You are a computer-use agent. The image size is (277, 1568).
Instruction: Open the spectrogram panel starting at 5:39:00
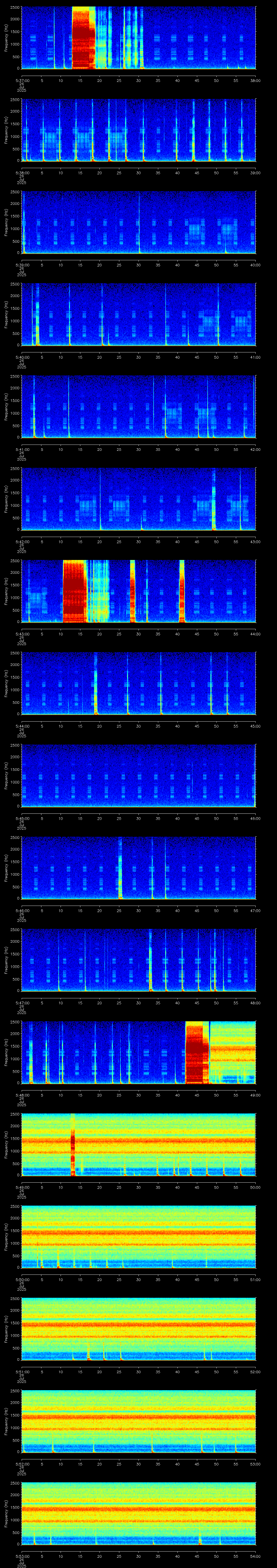pos(138,222)
